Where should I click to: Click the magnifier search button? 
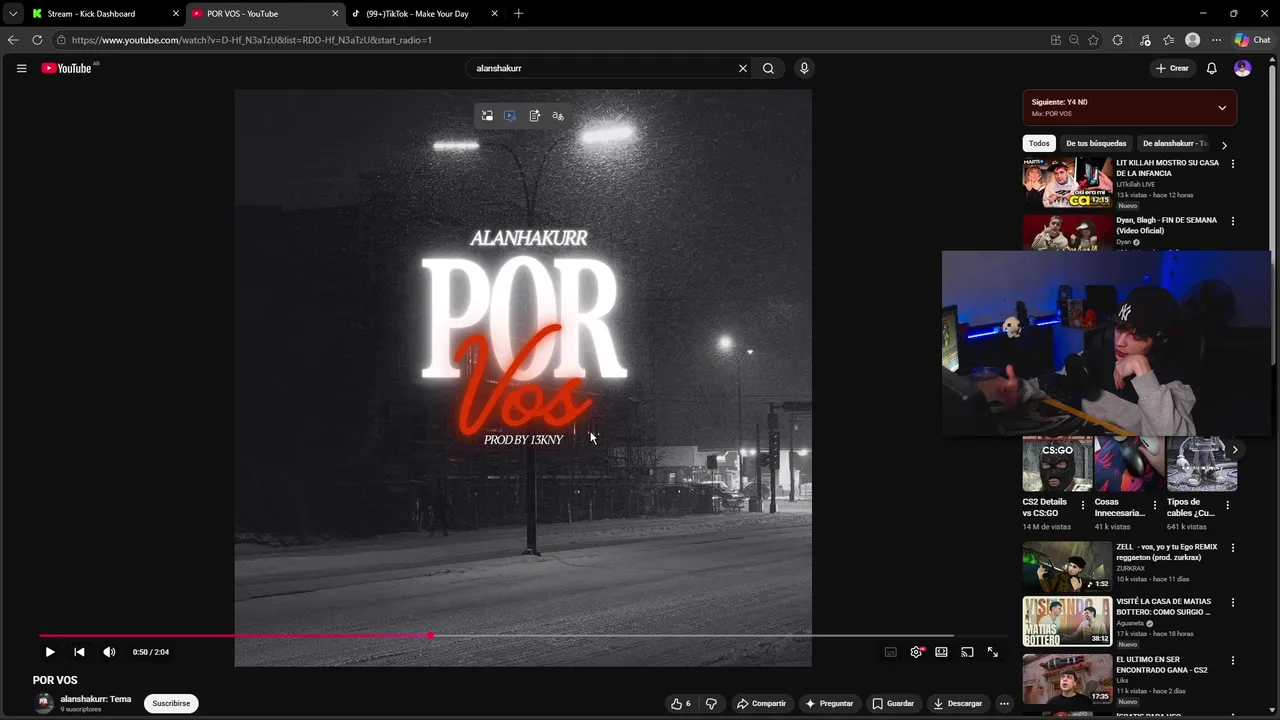pyautogui.click(x=768, y=68)
